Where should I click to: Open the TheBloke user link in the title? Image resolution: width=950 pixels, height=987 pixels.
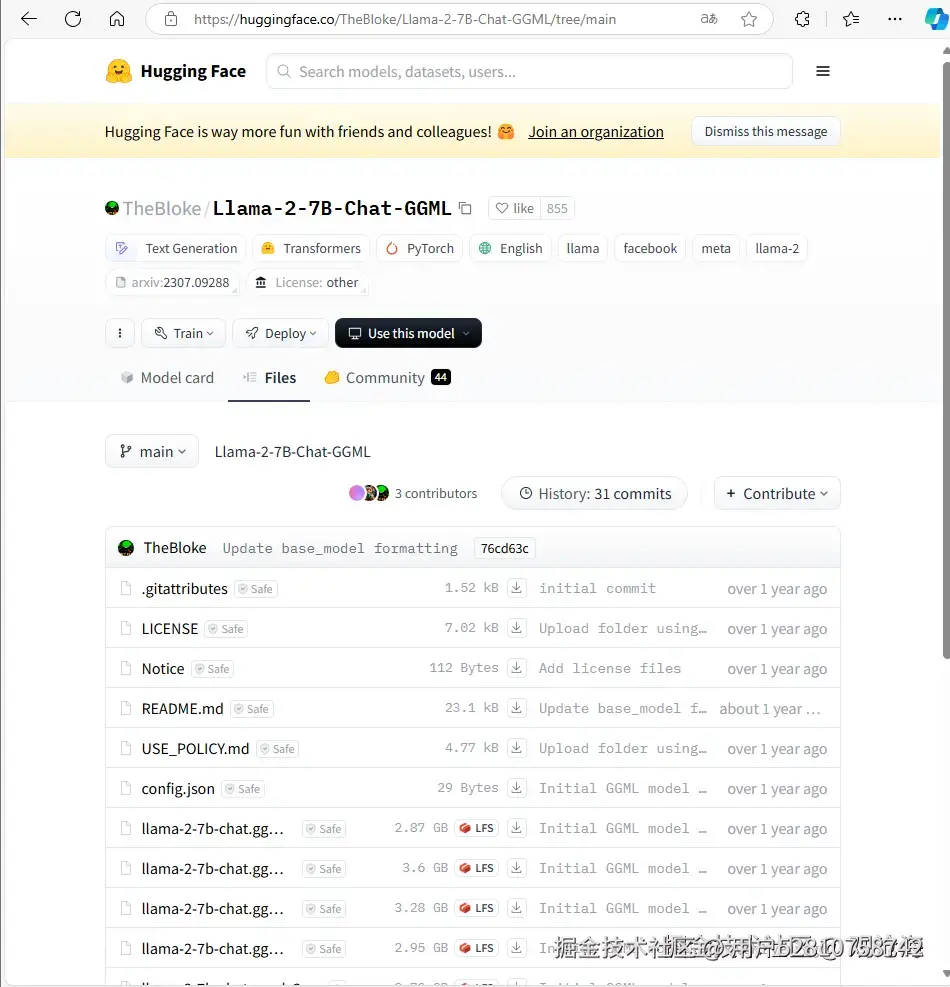coord(161,208)
